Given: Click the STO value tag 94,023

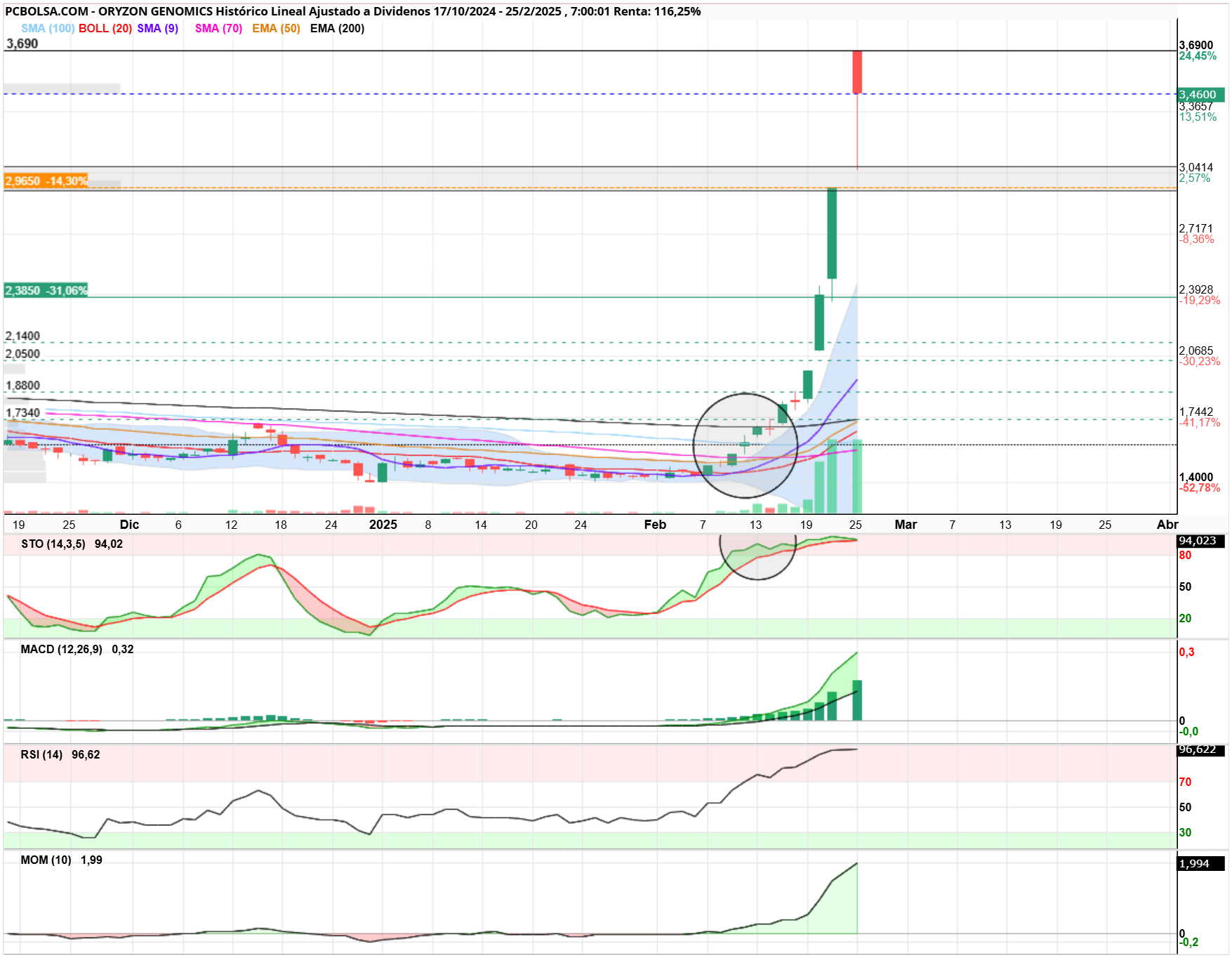Looking at the screenshot, I should (x=1201, y=541).
